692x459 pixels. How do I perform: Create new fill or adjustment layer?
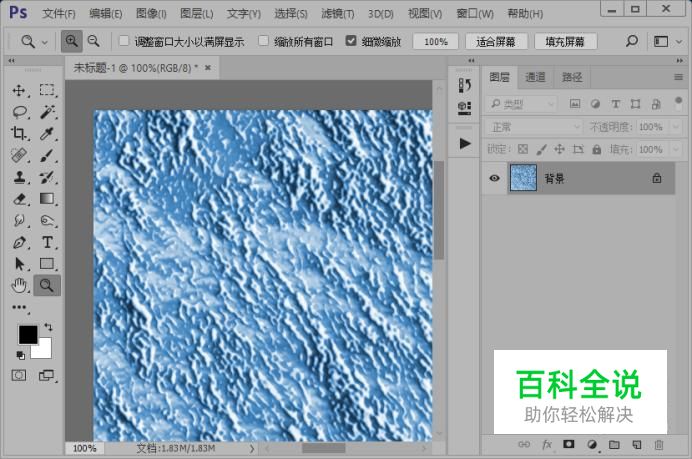[592, 444]
